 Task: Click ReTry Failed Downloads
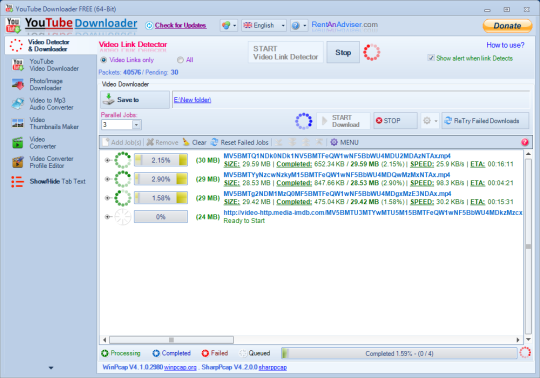pyautogui.click(x=485, y=121)
